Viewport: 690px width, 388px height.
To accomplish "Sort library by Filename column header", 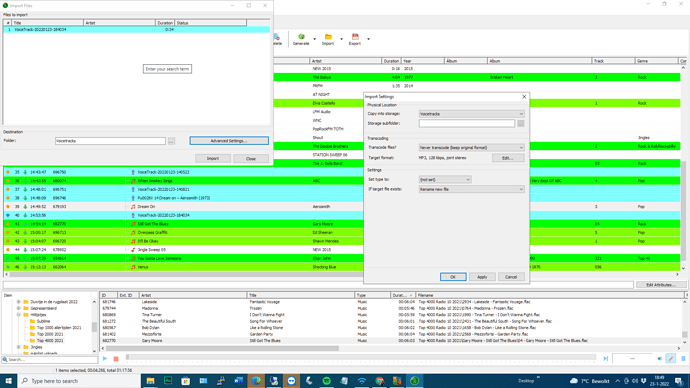I will click(x=550, y=295).
